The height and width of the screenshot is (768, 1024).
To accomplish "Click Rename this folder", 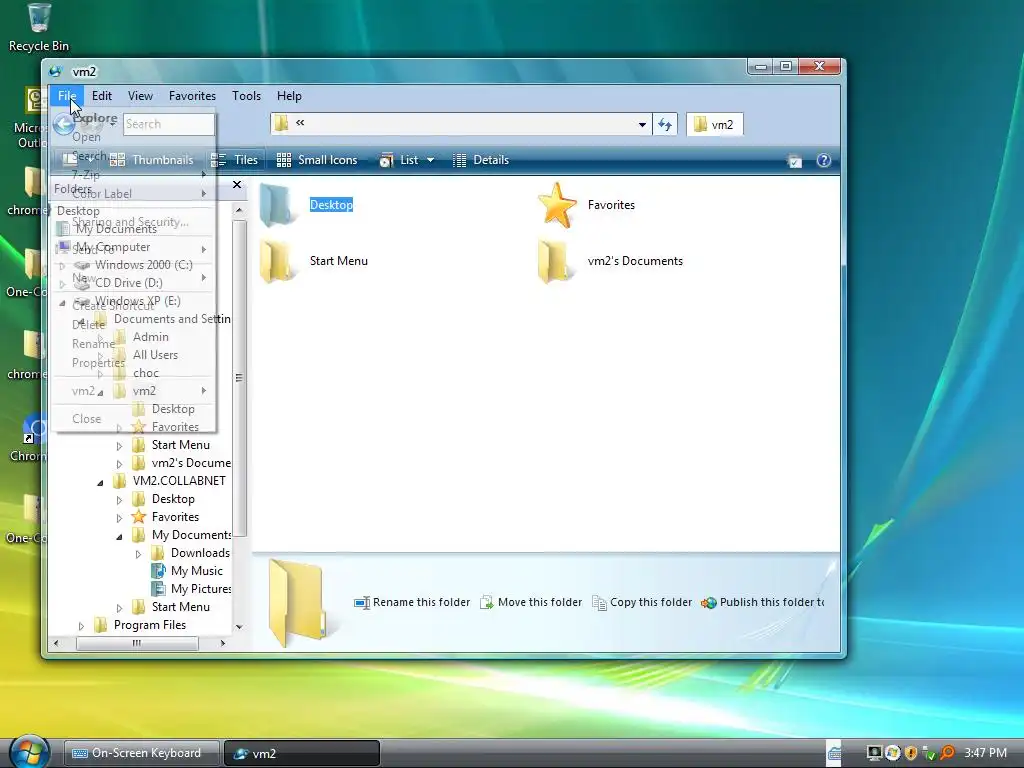I will tap(412, 602).
